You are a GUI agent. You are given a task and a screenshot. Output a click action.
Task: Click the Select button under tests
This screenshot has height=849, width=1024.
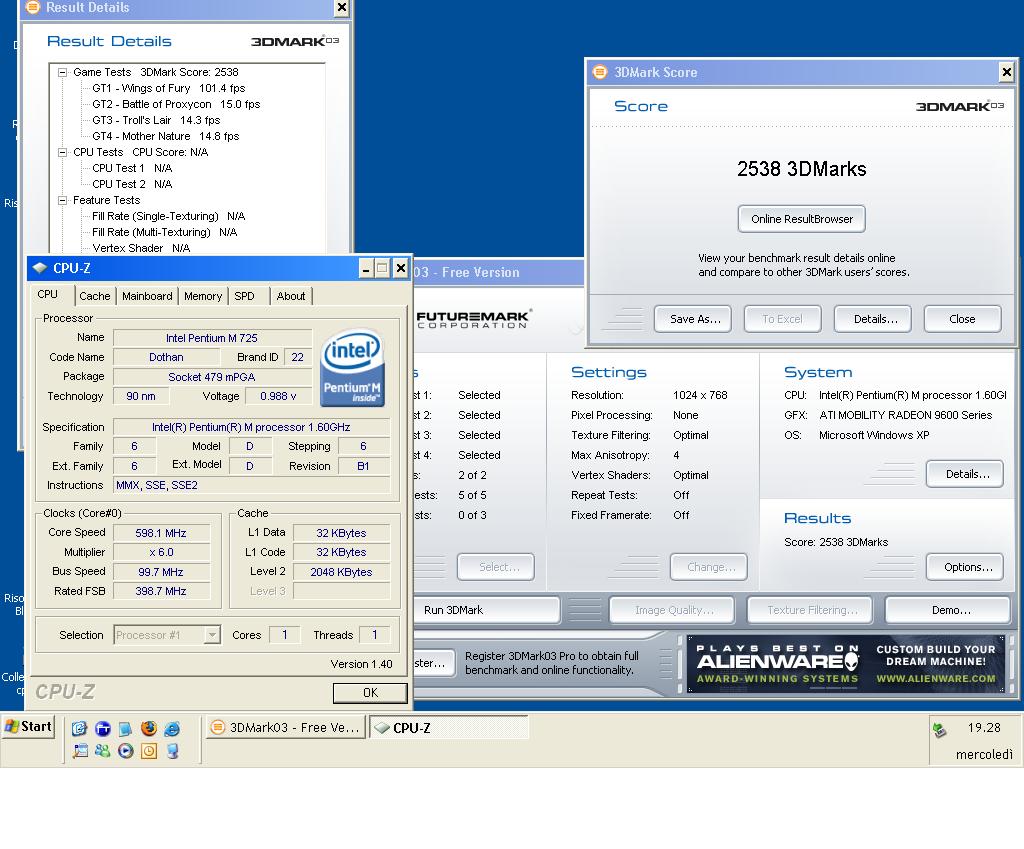(496, 567)
